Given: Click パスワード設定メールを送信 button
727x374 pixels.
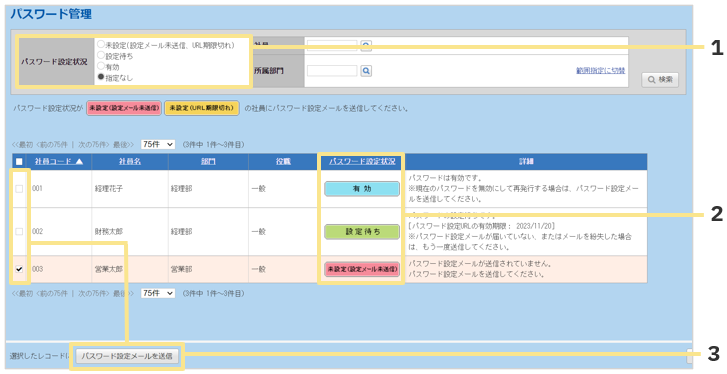Looking at the screenshot, I should tap(127, 356).
